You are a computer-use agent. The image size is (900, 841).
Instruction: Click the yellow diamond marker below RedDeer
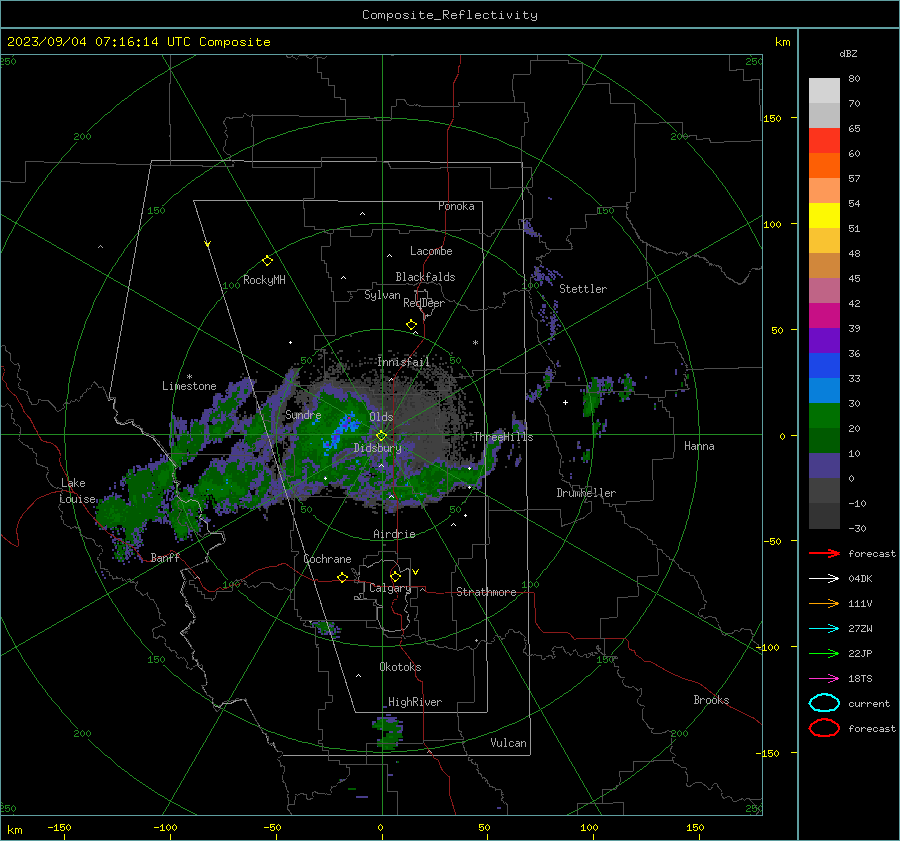pos(411,325)
